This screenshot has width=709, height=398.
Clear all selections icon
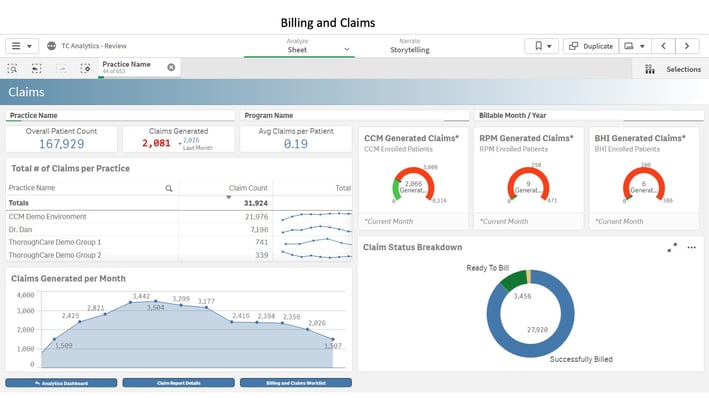coord(85,68)
